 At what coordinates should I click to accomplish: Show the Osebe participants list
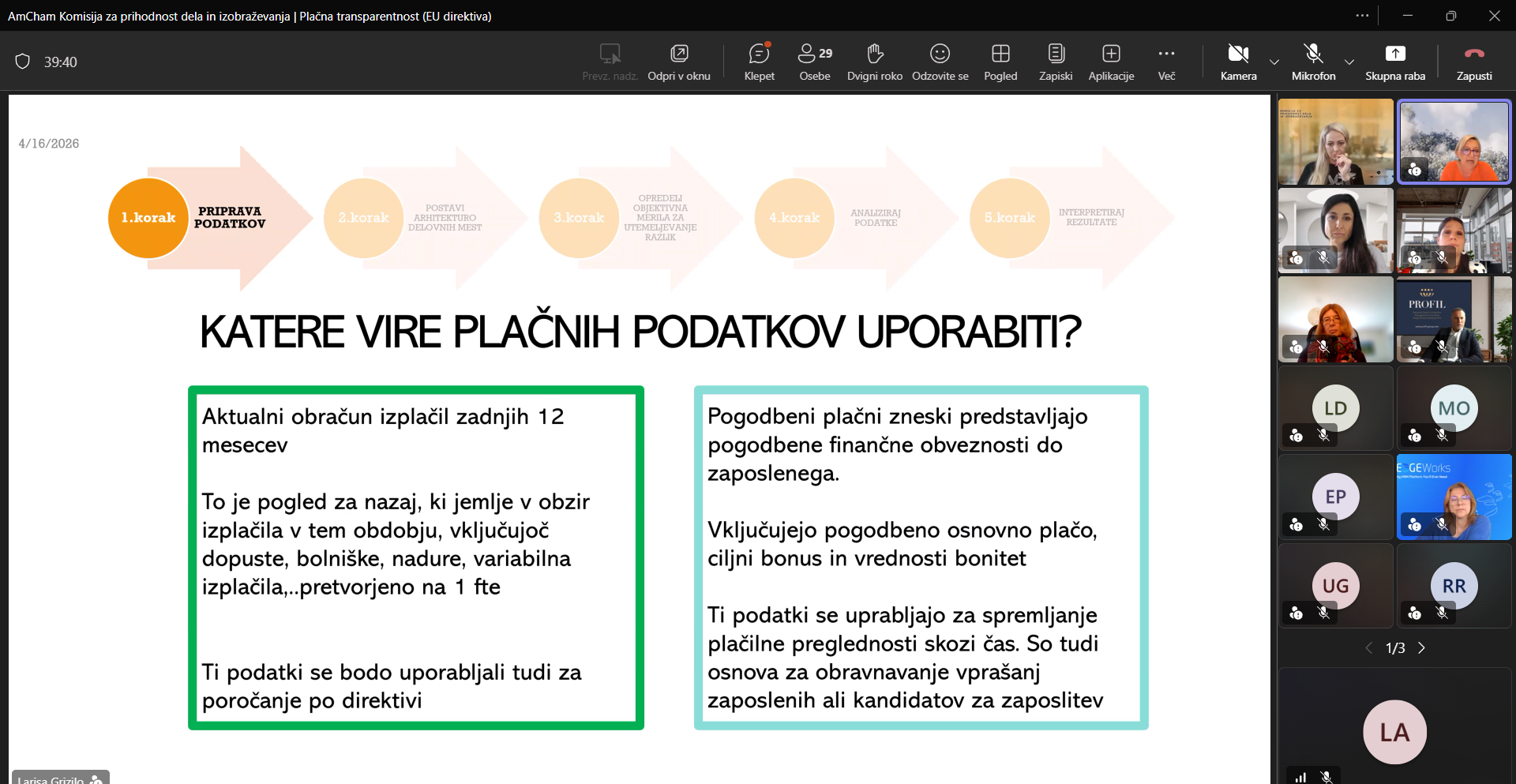tap(814, 62)
